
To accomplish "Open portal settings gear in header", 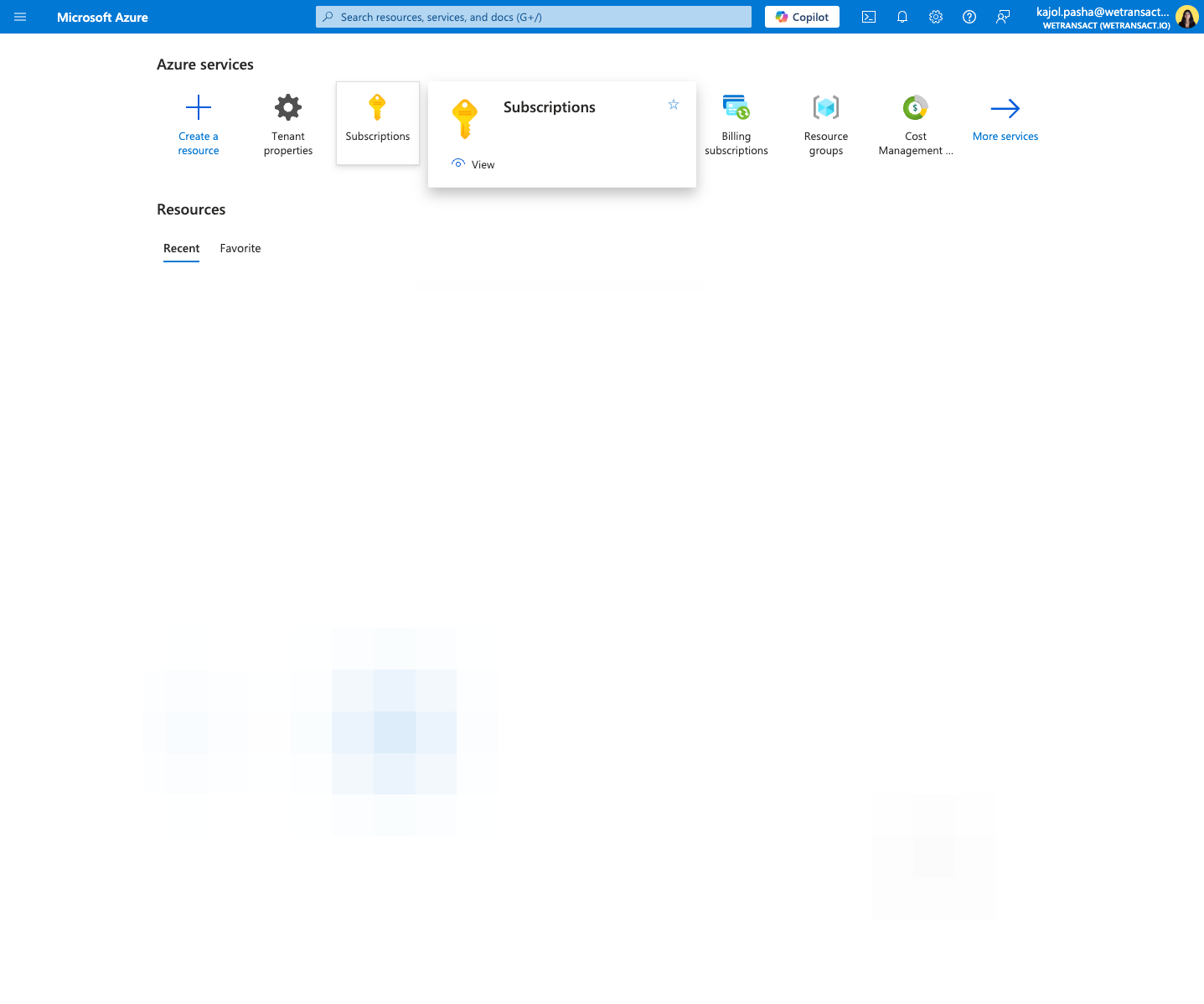I will point(936,17).
